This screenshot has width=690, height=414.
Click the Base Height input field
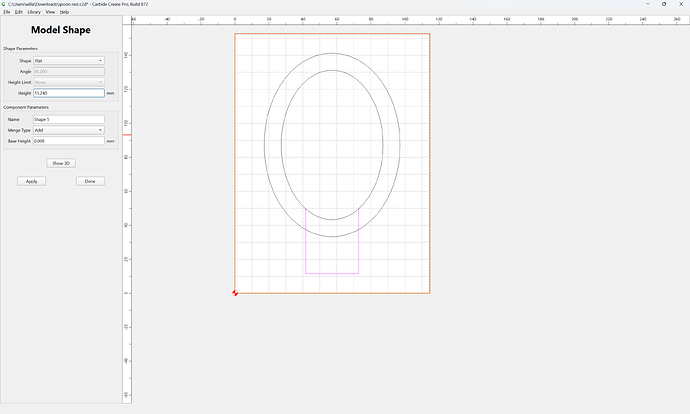[x=69, y=141]
